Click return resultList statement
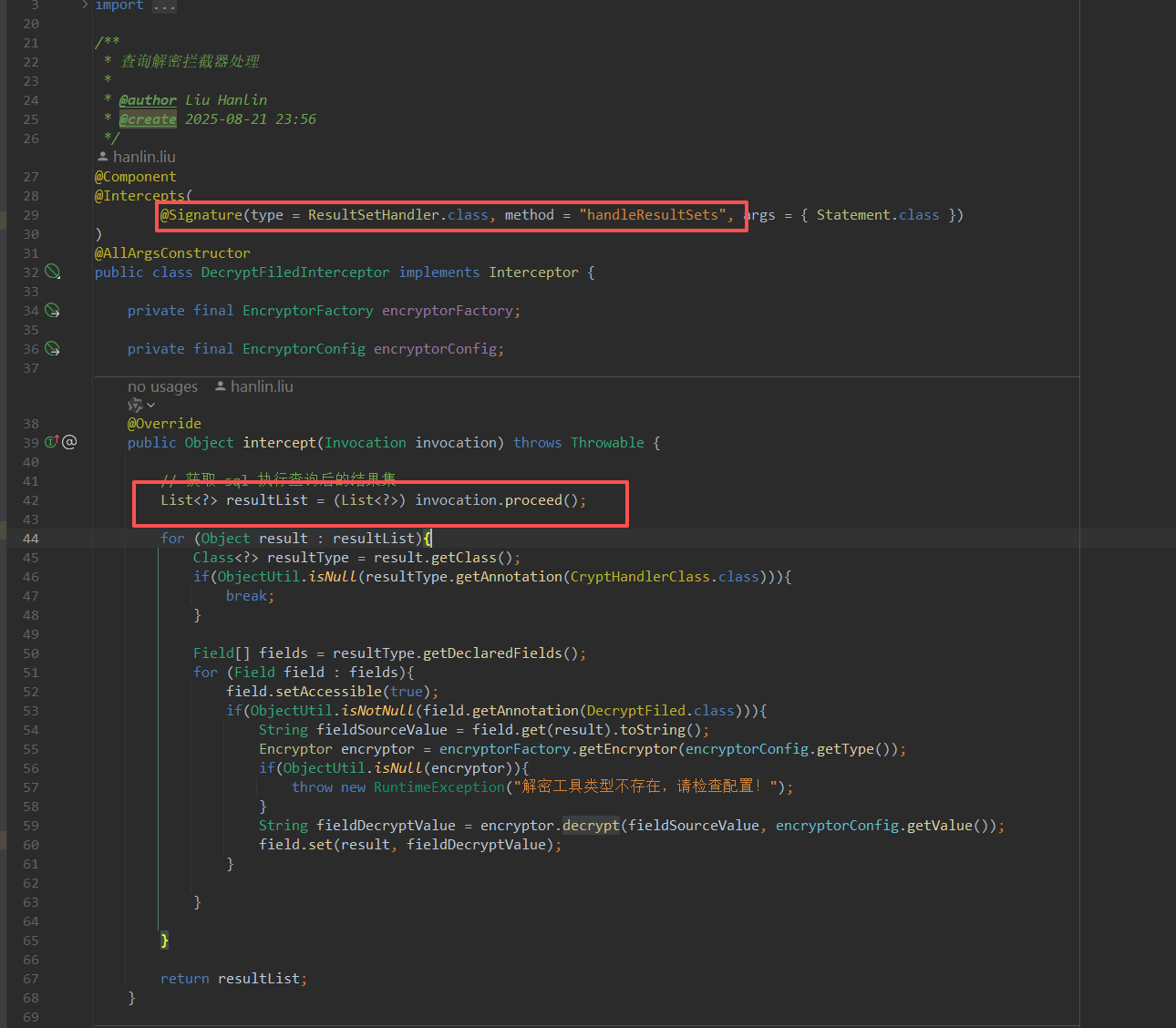Image resolution: width=1176 pixels, height=1028 pixels. click(233, 979)
